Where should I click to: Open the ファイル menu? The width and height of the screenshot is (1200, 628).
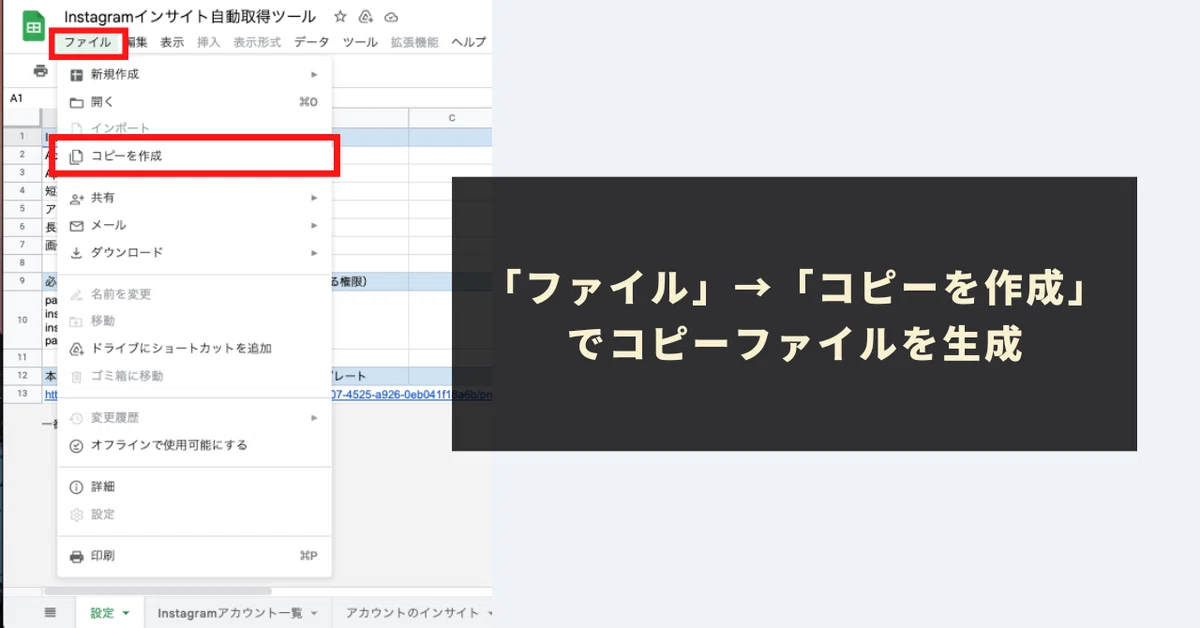pos(88,42)
